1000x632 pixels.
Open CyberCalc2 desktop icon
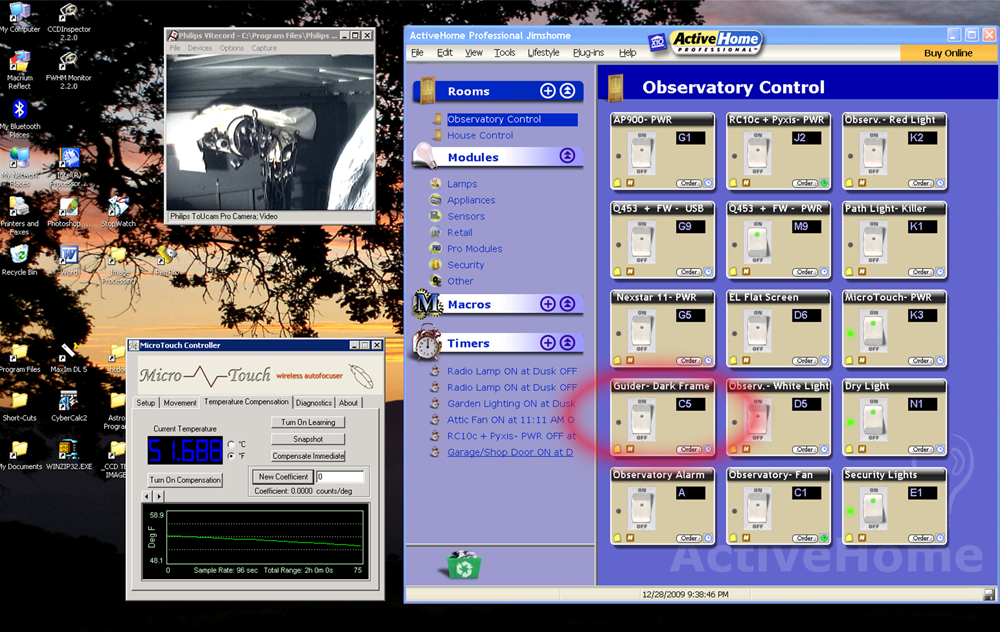69,406
